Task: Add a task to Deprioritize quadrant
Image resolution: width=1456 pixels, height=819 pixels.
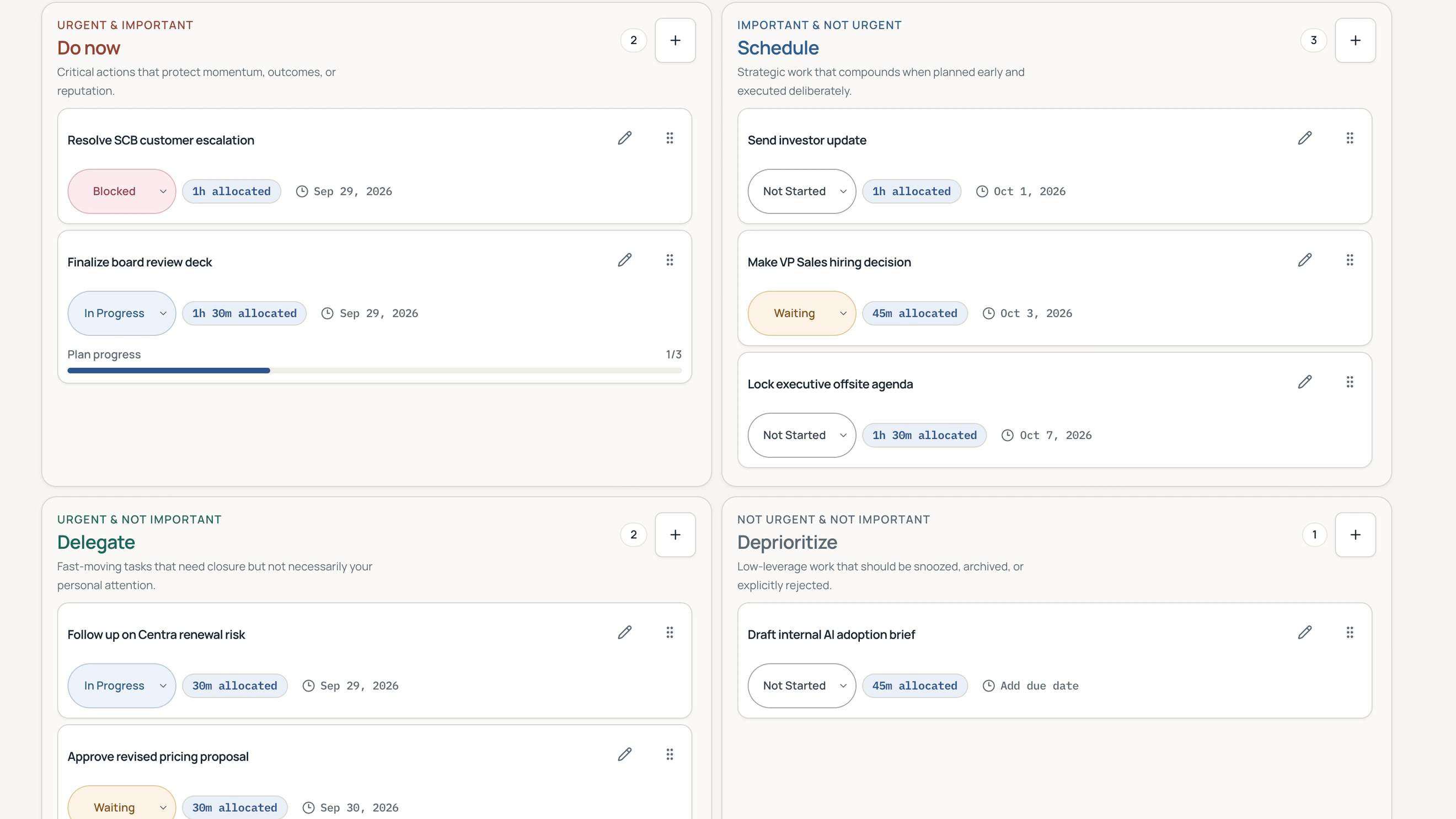Action: click(1356, 535)
